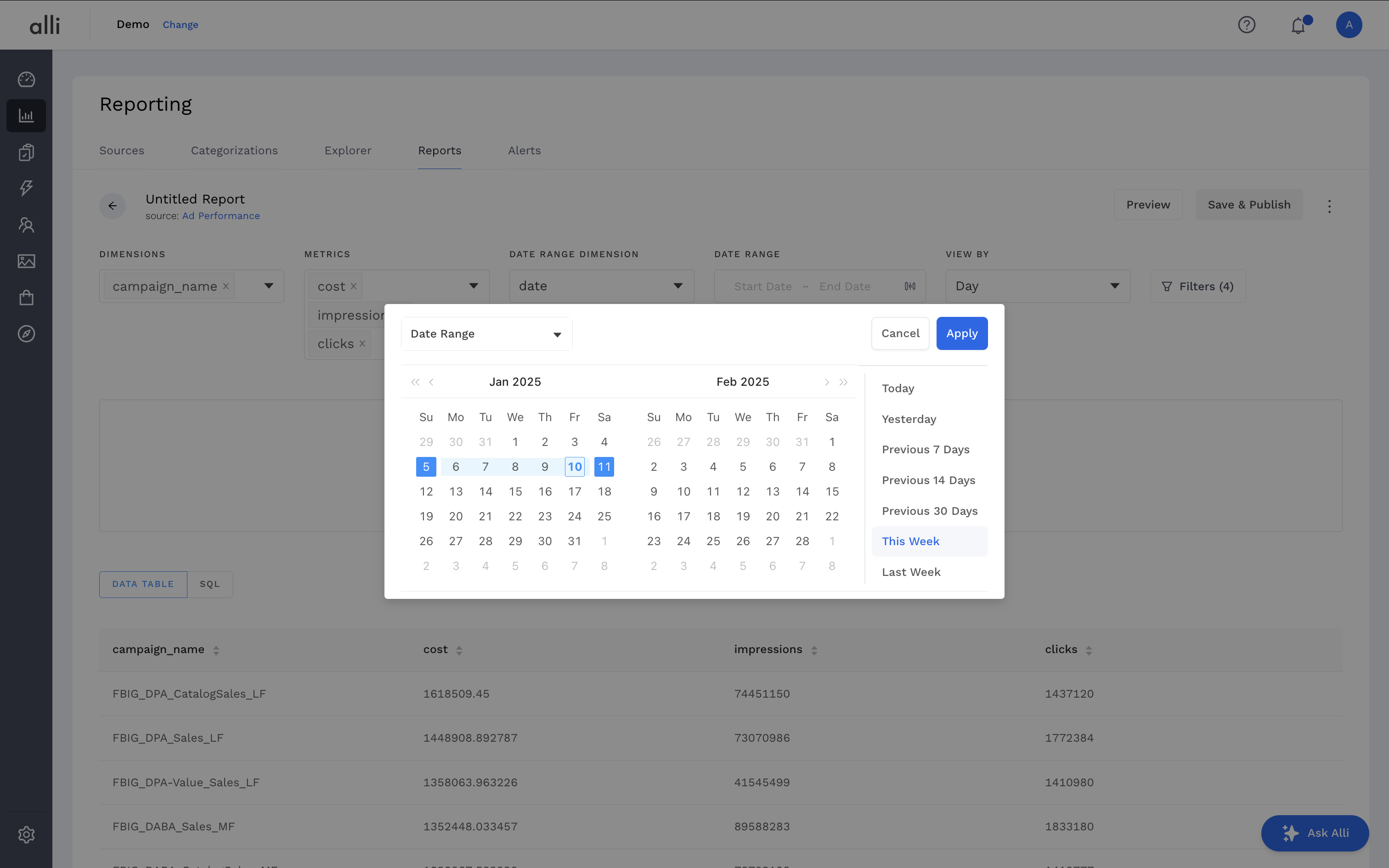Select January 5 in calendar
Viewport: 1389px width, 868px height.
[x=426, y=467]
